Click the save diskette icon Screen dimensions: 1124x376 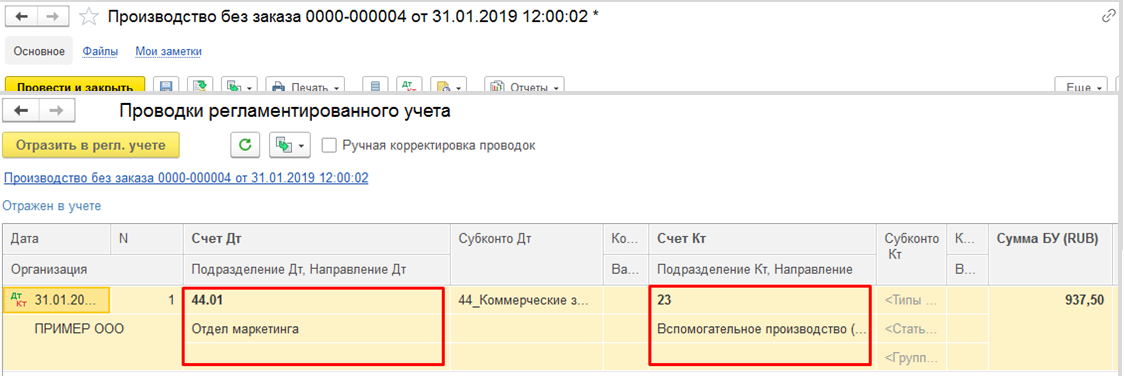point(166,87)
